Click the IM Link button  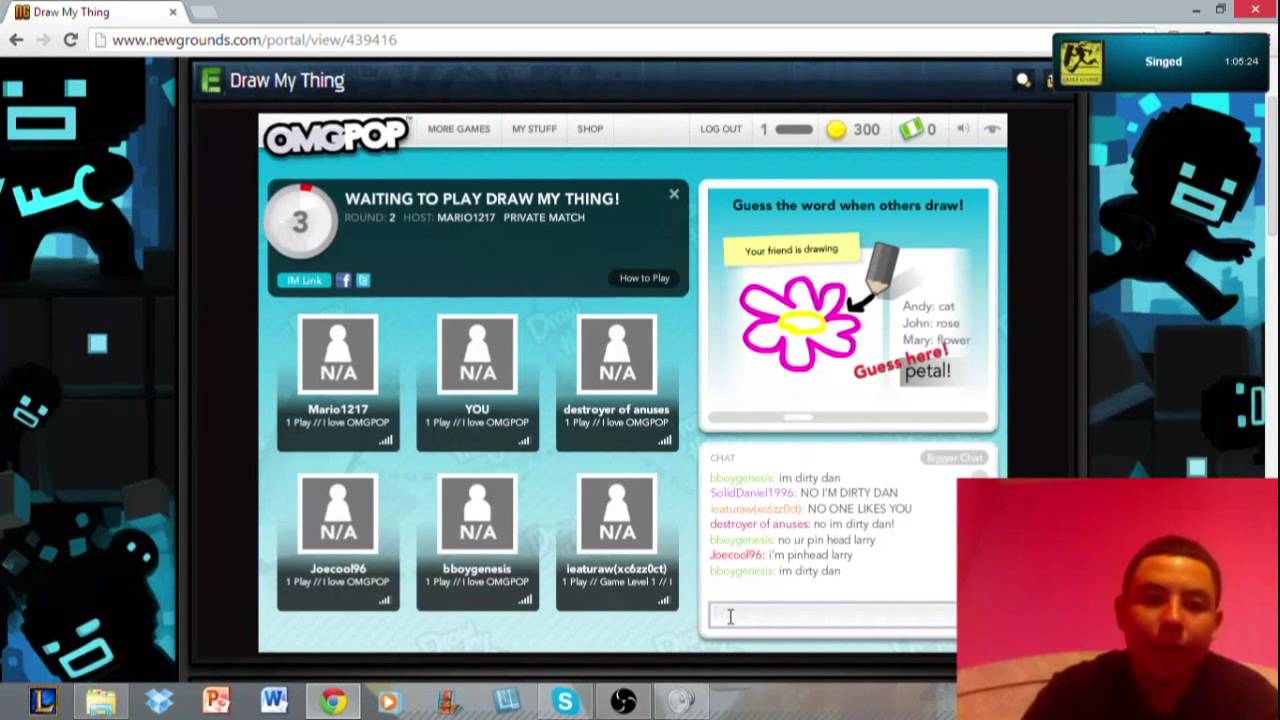coord(304,280)
